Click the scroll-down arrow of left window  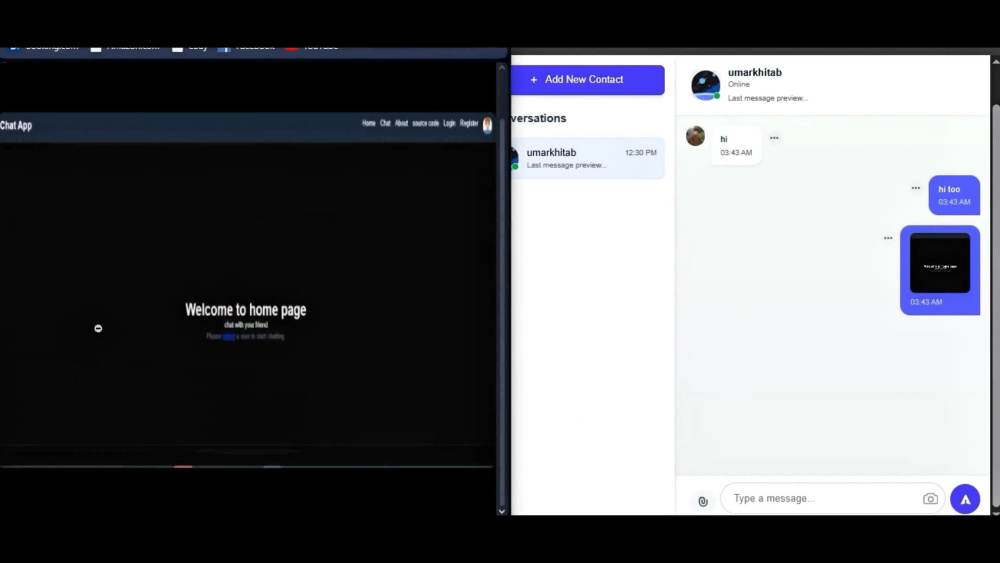click(501, 511)
